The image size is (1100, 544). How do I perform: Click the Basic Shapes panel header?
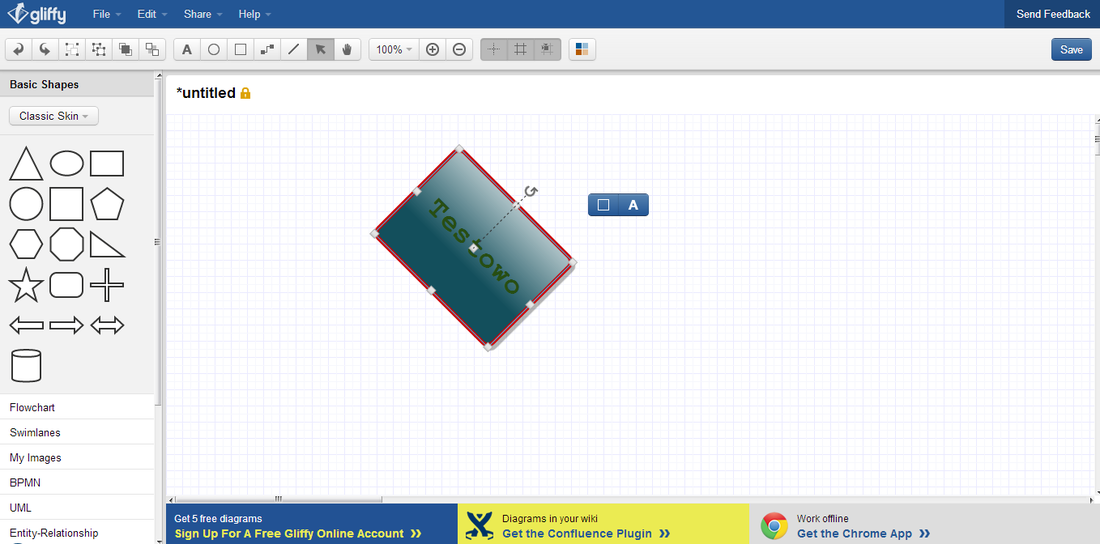click(77, 84)
